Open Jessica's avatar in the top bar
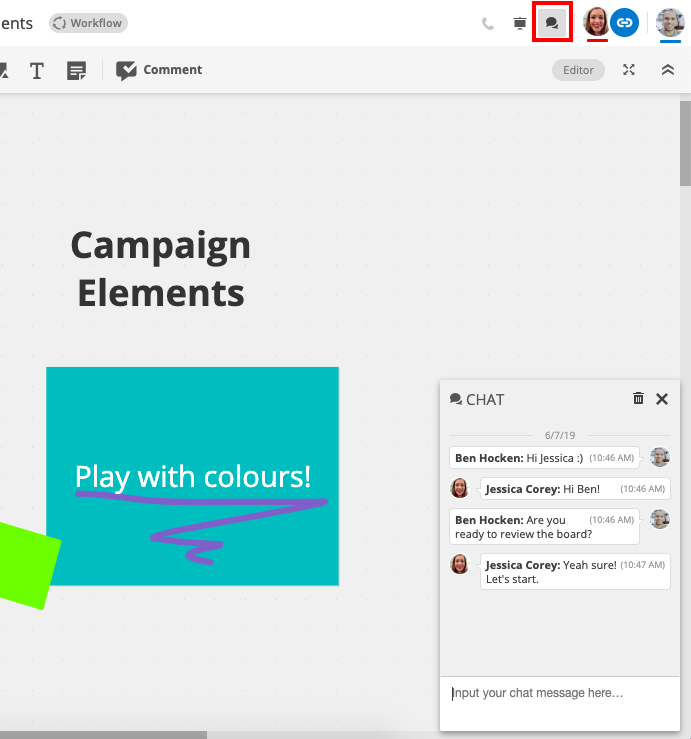 point(596,22)
